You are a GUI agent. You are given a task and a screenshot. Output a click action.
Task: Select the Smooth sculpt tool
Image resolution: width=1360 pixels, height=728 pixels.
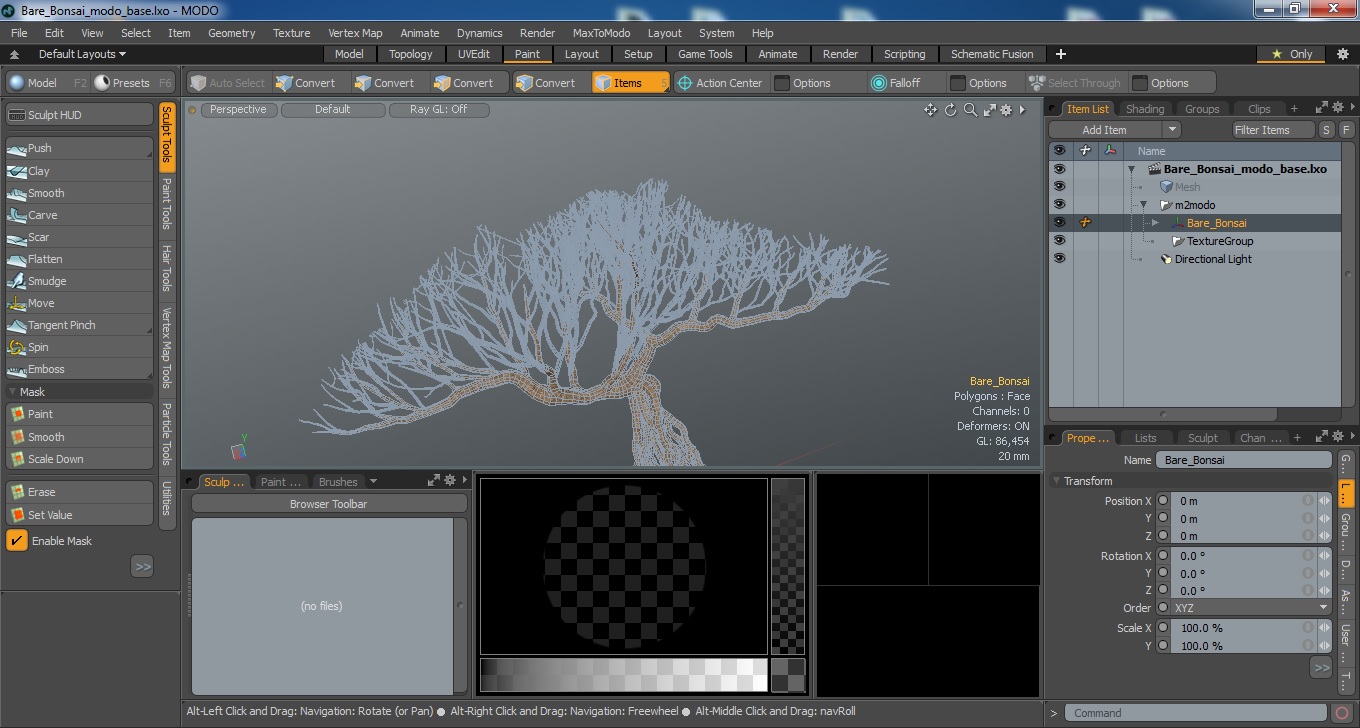point(79,193)
